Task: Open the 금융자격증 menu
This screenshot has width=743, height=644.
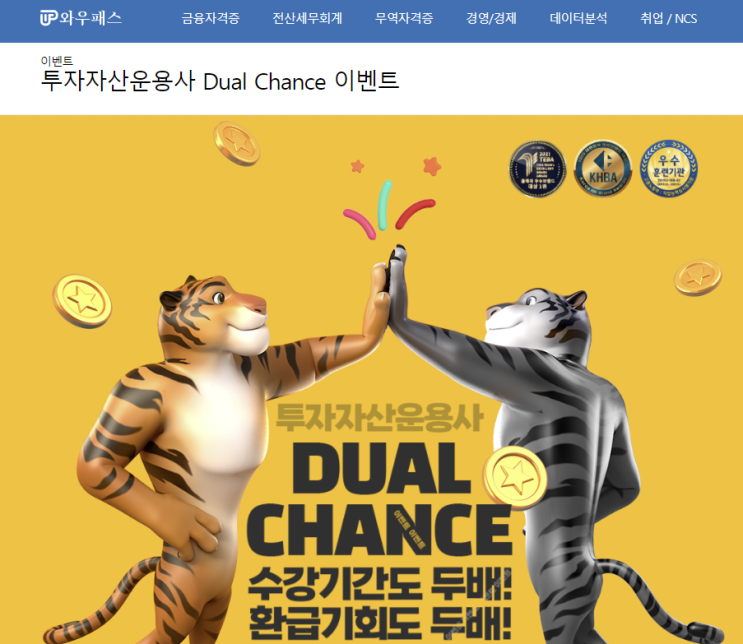Action: 210,18
